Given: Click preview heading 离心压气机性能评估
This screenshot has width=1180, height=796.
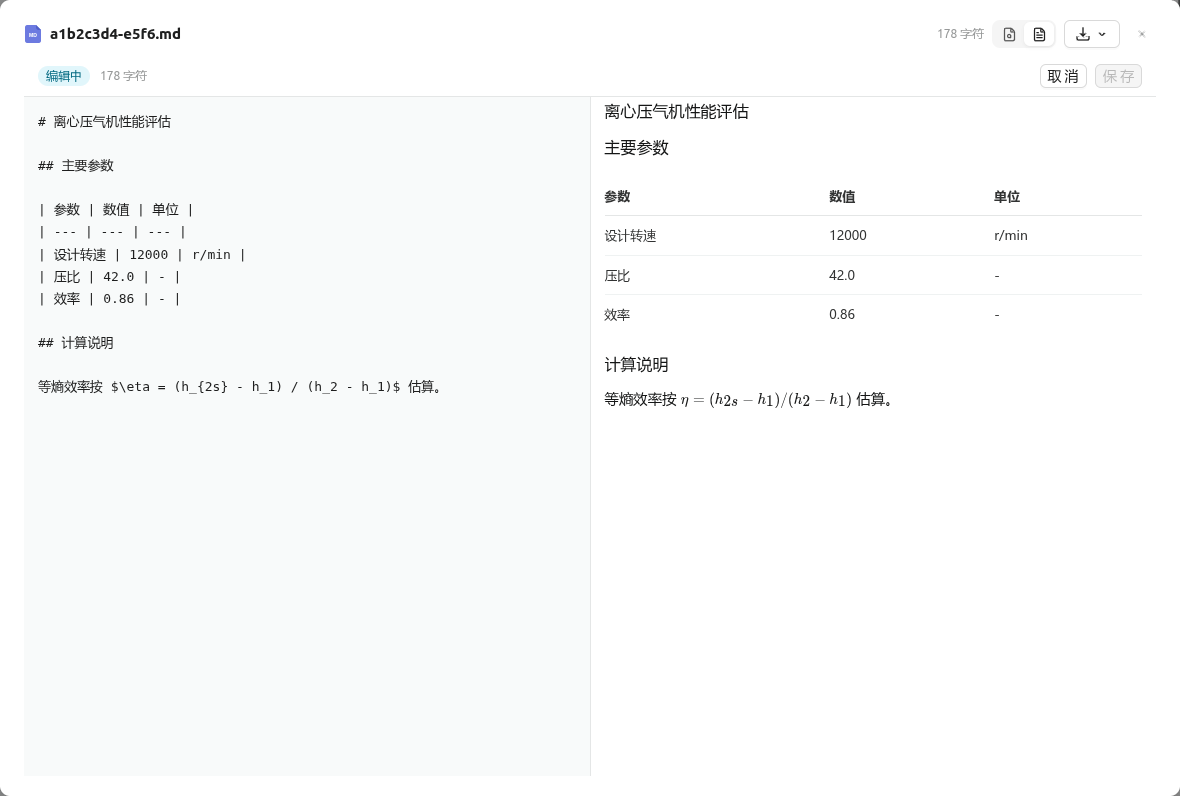Looking at the screenshot, I should point(677,112).
